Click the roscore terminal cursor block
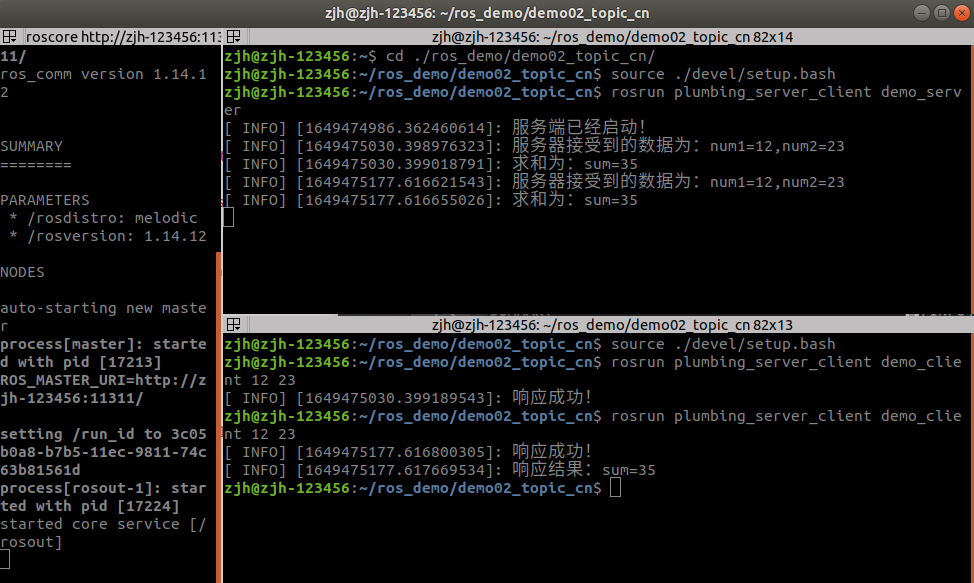This screenshot has width=974, height=583. (x=5, y=559)
